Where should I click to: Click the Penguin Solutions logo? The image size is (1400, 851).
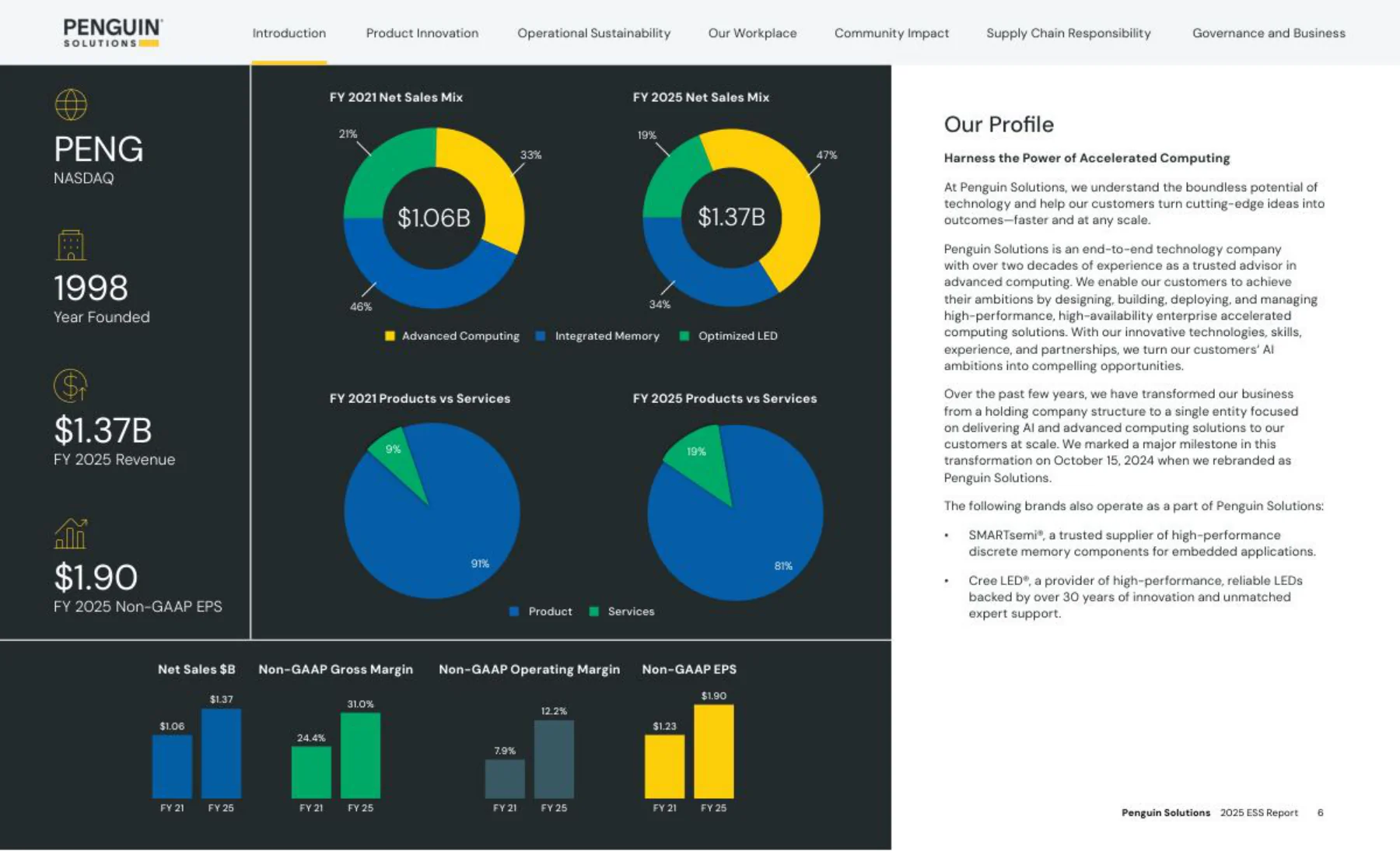113,33
